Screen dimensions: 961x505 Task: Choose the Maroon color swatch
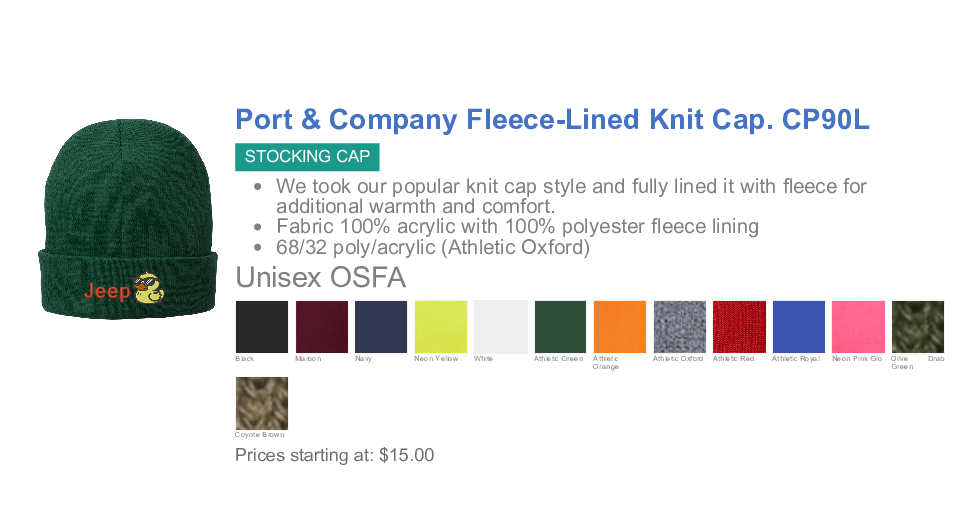[321, 327]
